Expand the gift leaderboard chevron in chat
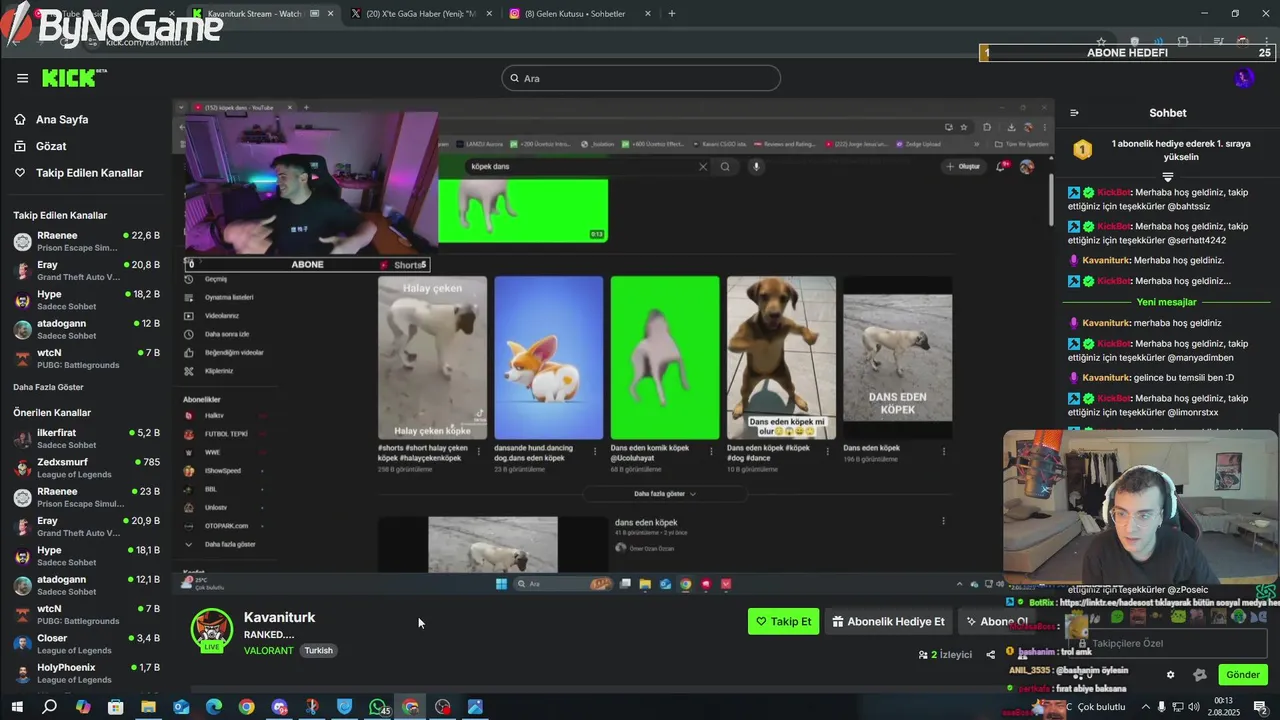 click(x=1167, y=177)
